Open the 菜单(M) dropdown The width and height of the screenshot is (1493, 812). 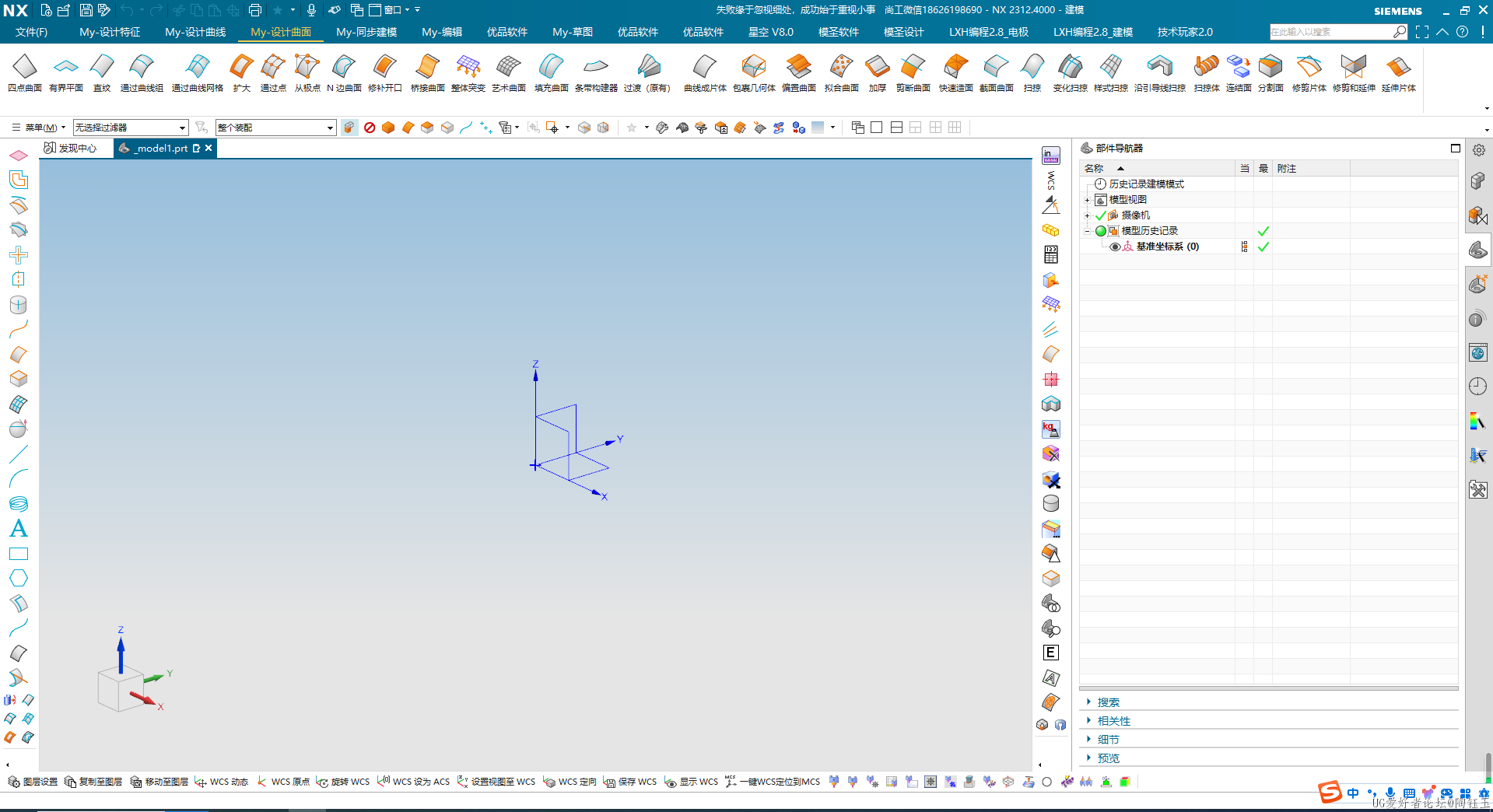(39, 128)
